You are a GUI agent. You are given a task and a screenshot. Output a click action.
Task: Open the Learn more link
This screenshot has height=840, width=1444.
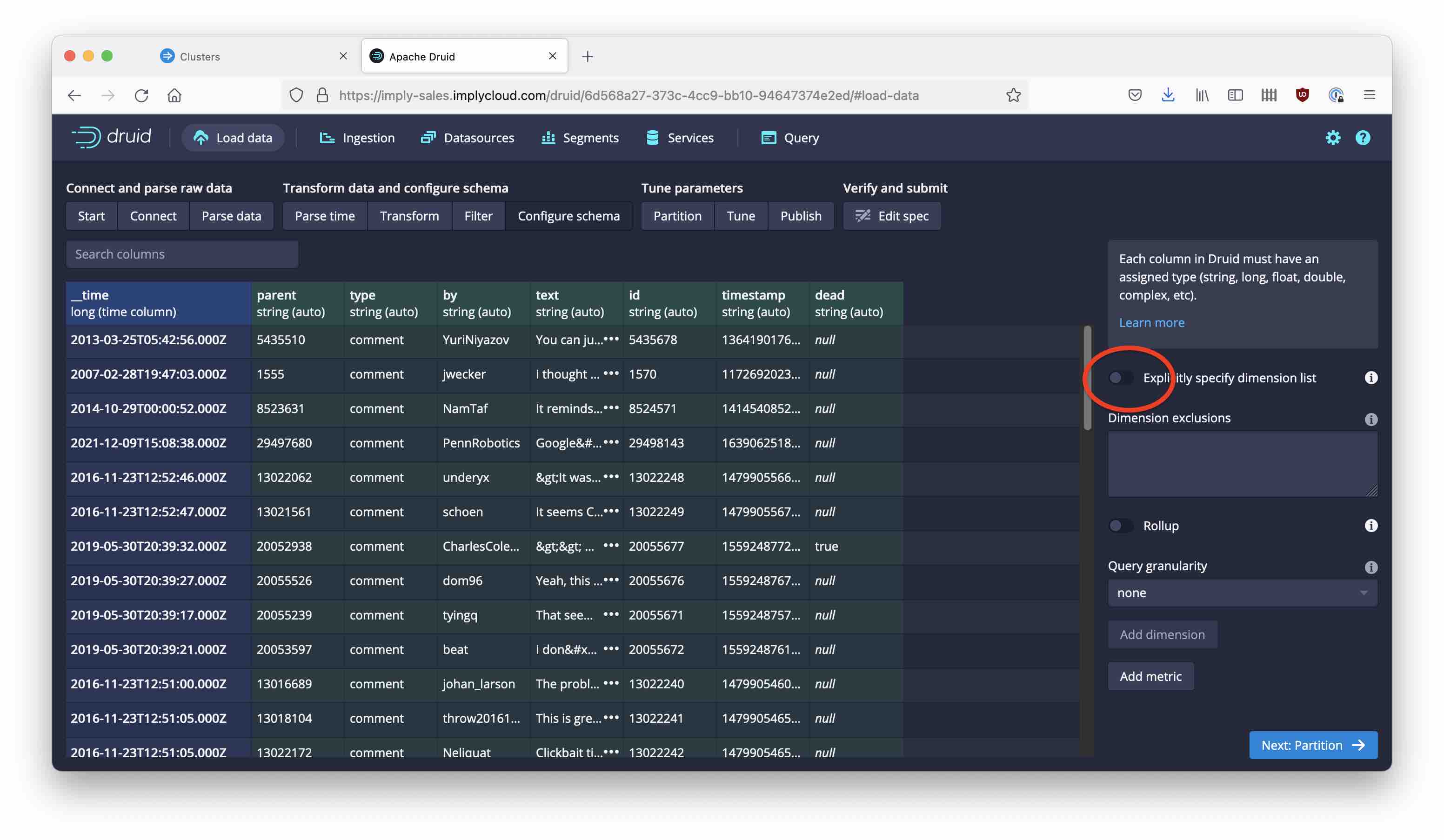1151,323
